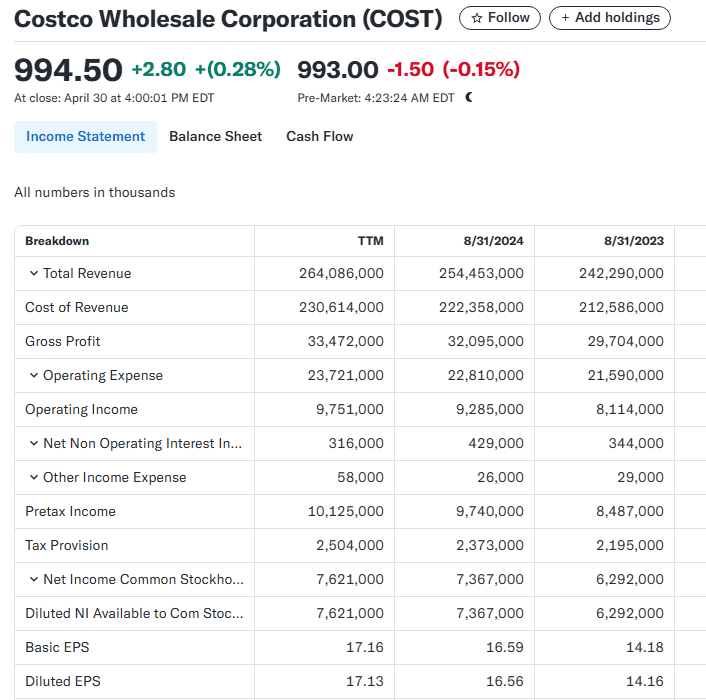The width and height of the screenshot is (706, 700).
Task: Click 2023 Pretax Income value 8,487,000
Action: coord(630,511)
